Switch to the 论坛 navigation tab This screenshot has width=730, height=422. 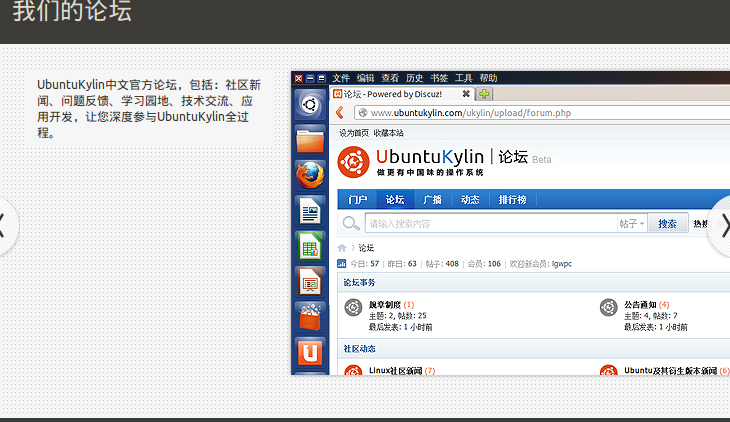tap(395, 200)
